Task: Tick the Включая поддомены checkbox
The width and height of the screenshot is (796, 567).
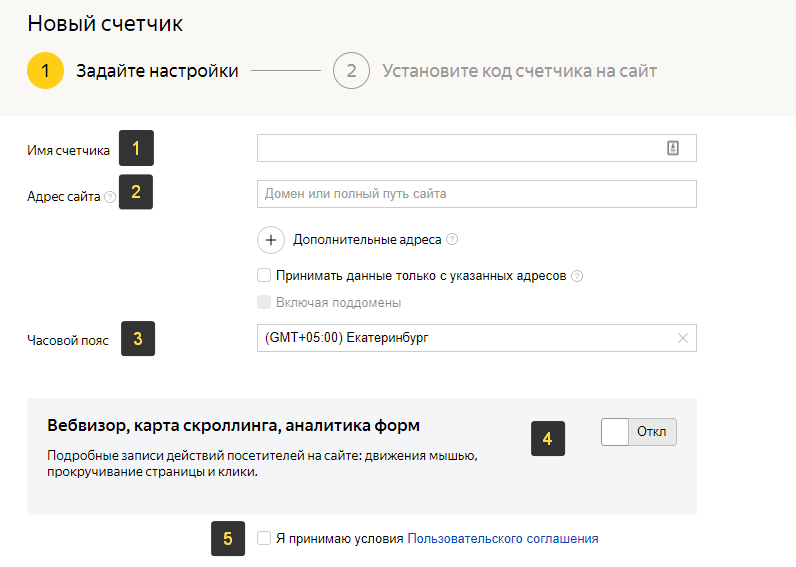Action: point(264,302)
